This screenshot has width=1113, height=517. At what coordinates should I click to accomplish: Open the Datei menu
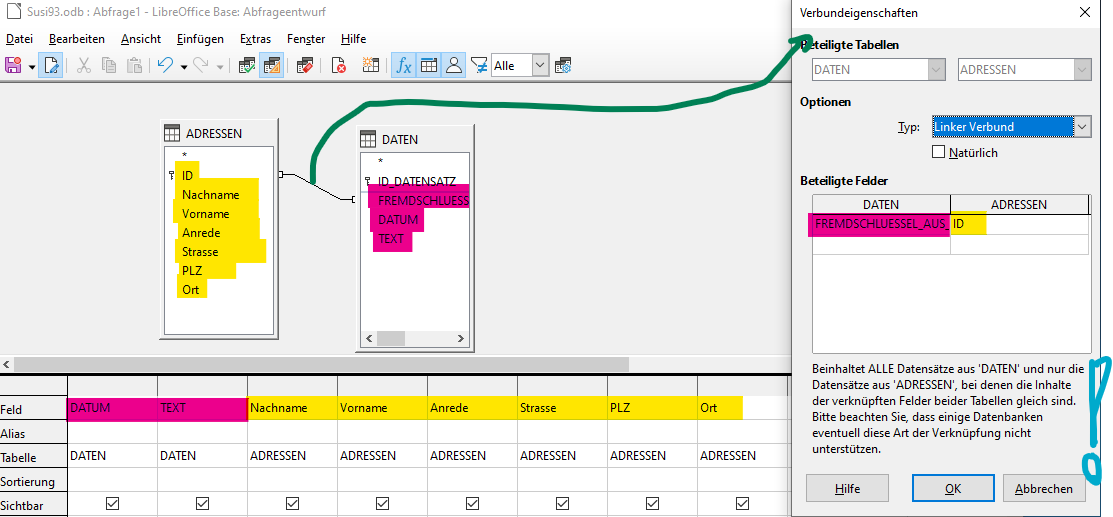coord(18,39)
